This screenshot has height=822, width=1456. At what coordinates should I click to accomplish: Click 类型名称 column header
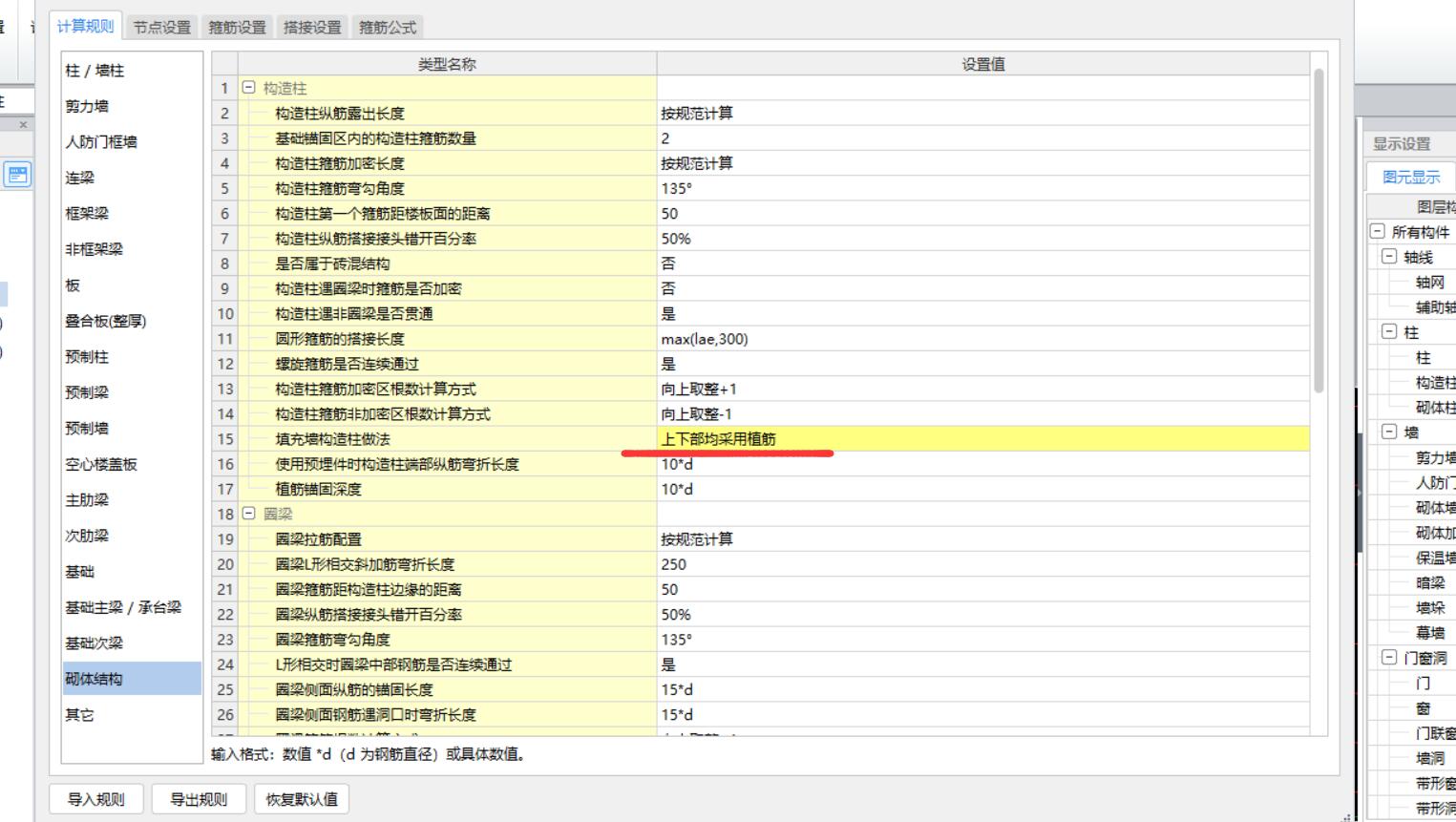[x=447, y=64]
